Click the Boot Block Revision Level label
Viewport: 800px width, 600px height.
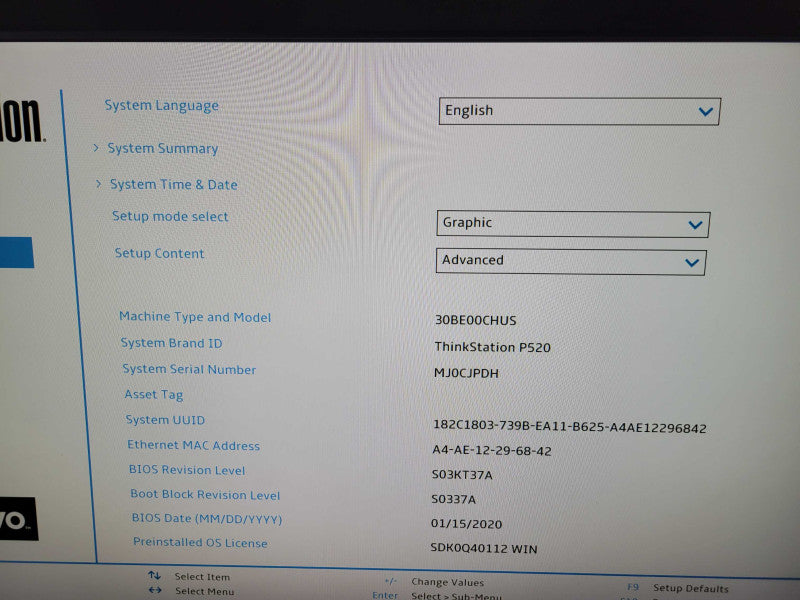(205, 495)
